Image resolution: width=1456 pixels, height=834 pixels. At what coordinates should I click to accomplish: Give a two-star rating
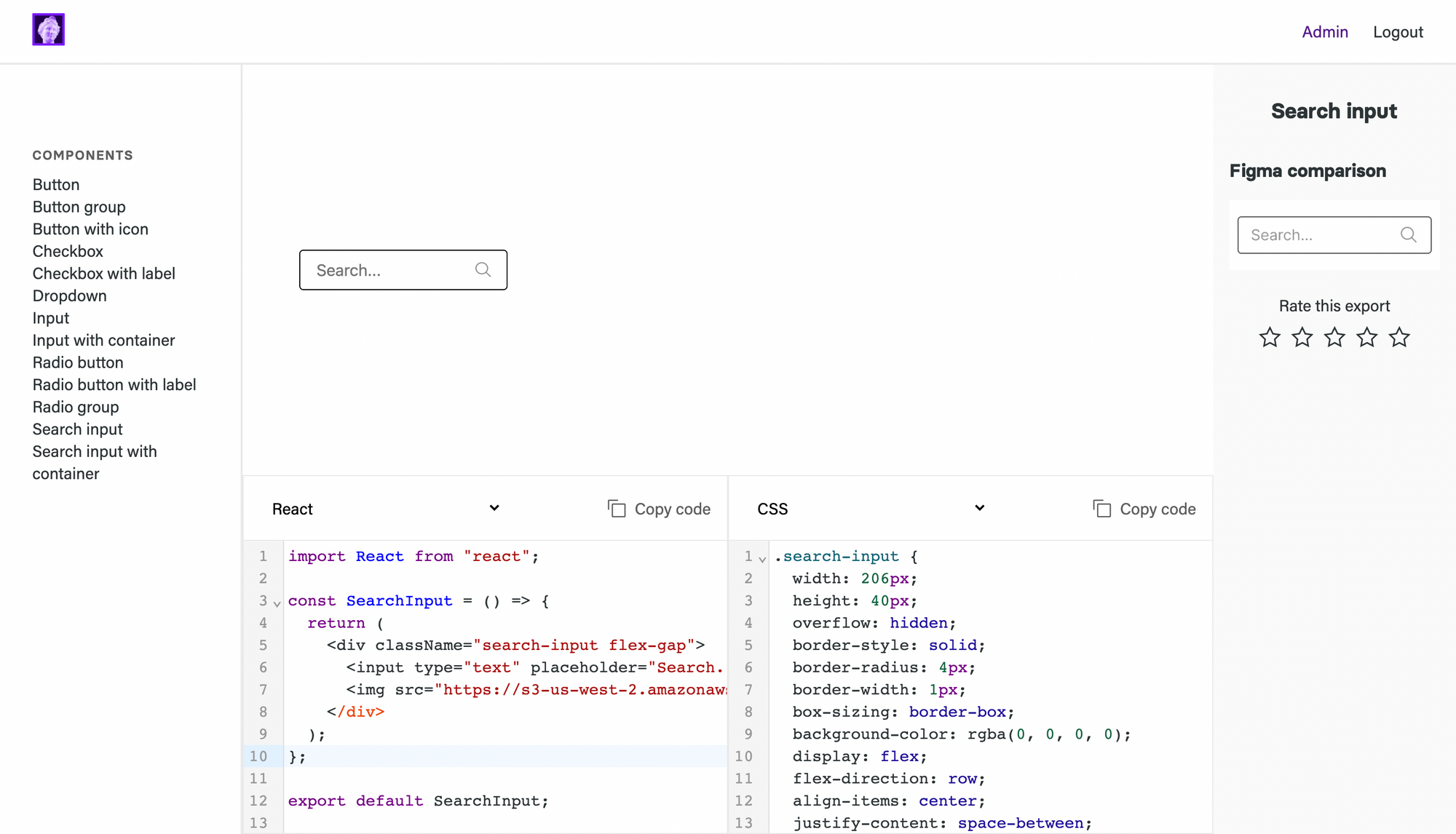point(1302,338)
